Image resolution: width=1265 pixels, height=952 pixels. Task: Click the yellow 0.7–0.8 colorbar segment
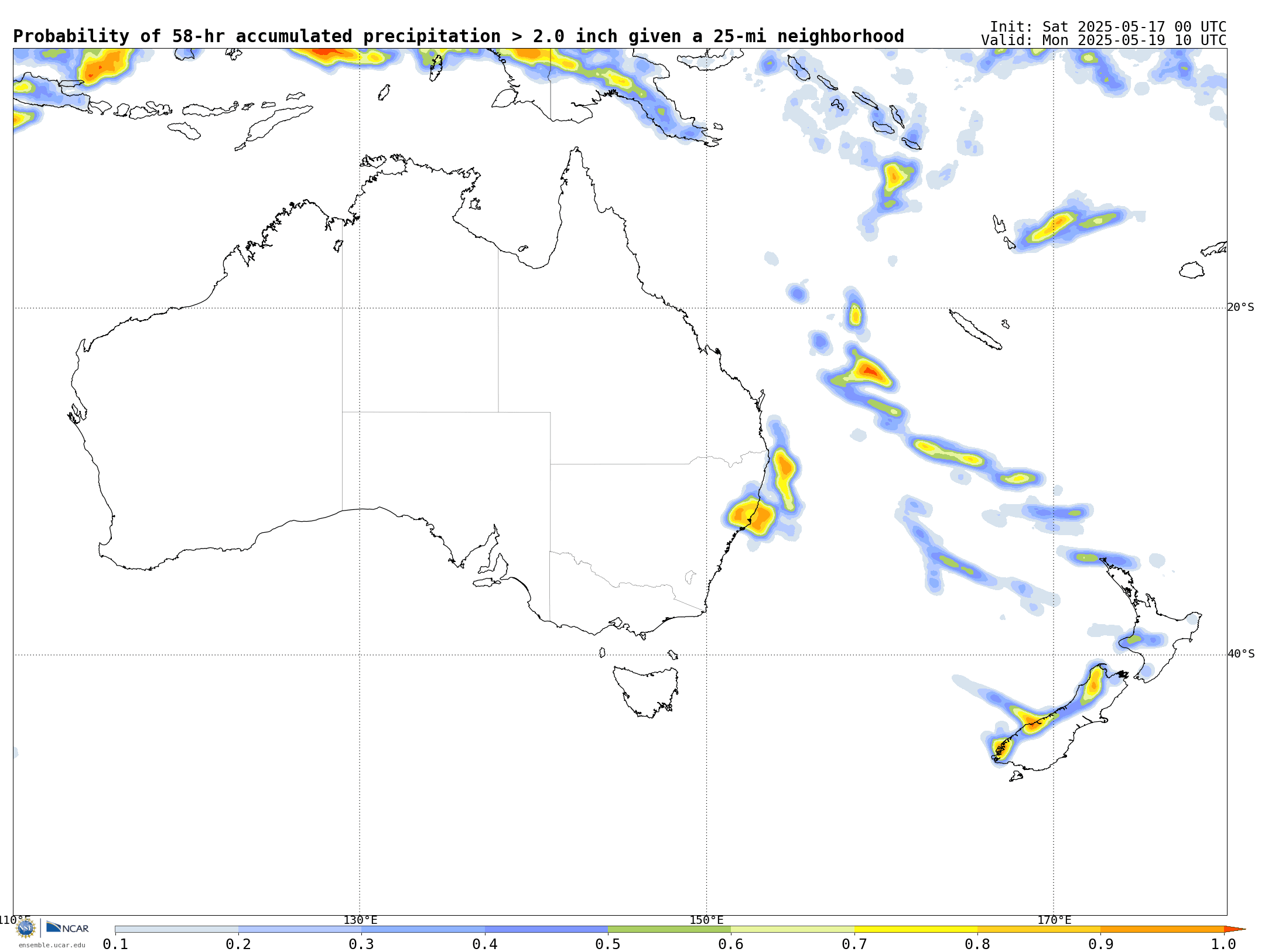coord(916,929)
